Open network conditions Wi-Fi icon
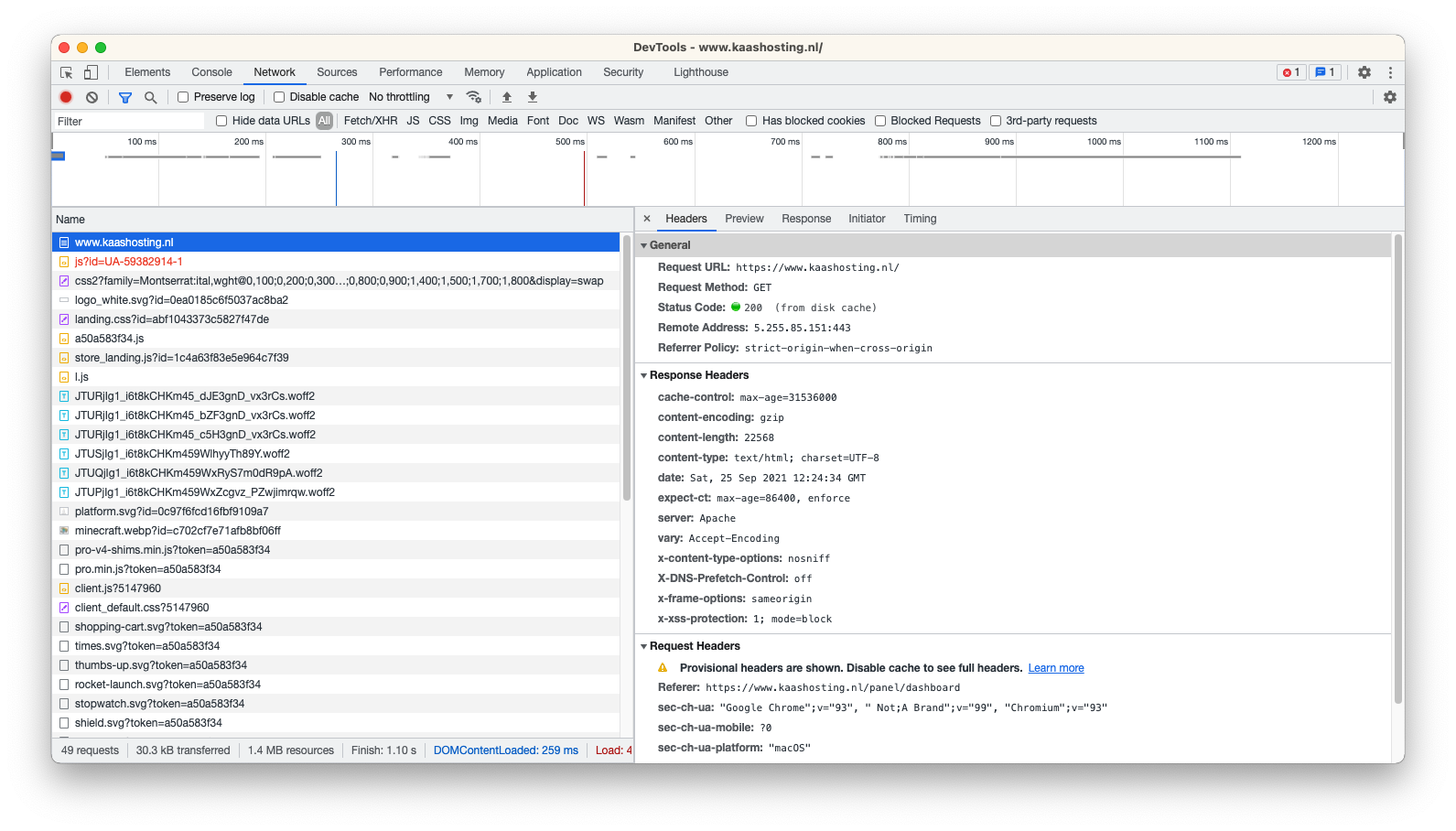Image resolution: width=1456 pixels, height=831 pixels. tap(473, 97)
